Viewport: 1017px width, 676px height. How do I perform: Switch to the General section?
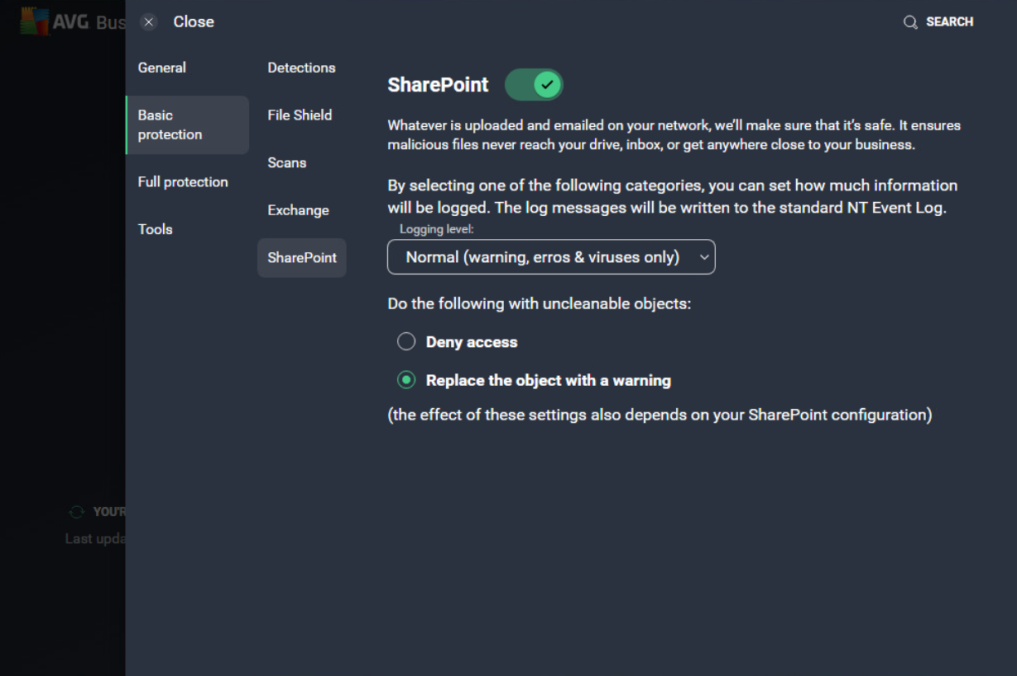[x=161, y=67]
